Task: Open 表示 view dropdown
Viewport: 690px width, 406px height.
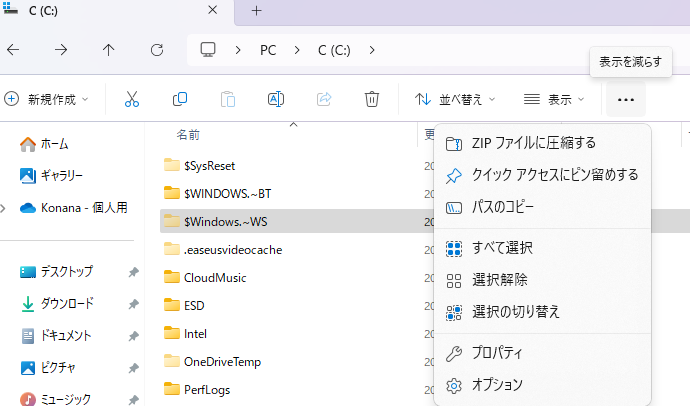Action: 554,99
